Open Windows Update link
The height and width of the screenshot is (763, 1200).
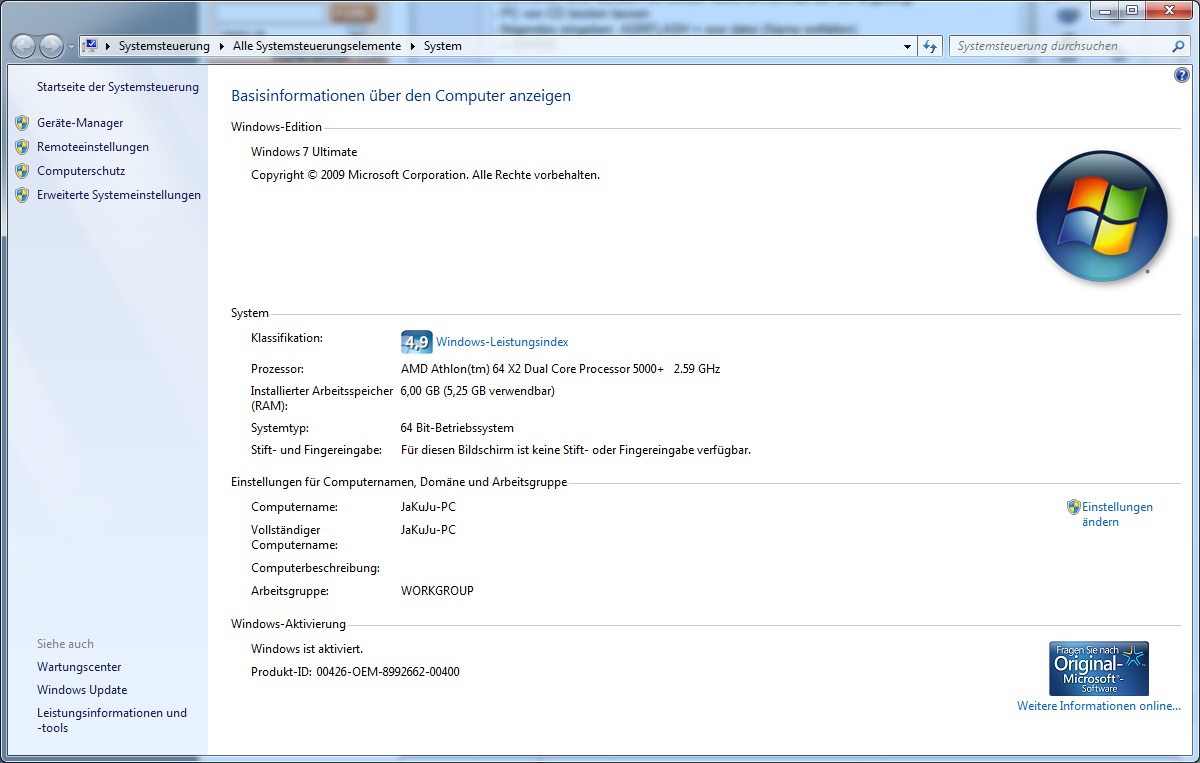point(82,690)
